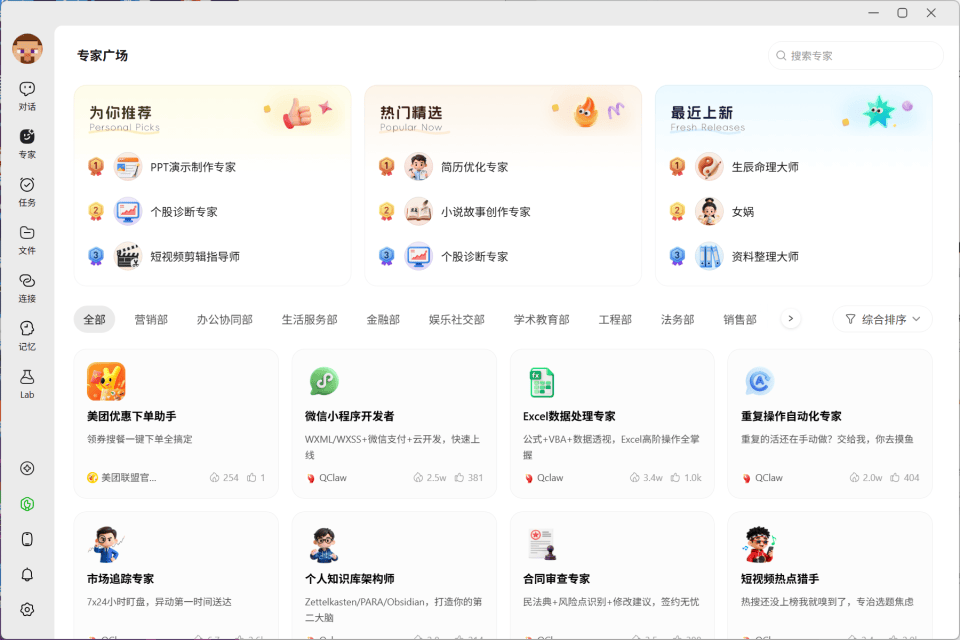Click the phone device icon in the sidebar

(x=27, y=539)
